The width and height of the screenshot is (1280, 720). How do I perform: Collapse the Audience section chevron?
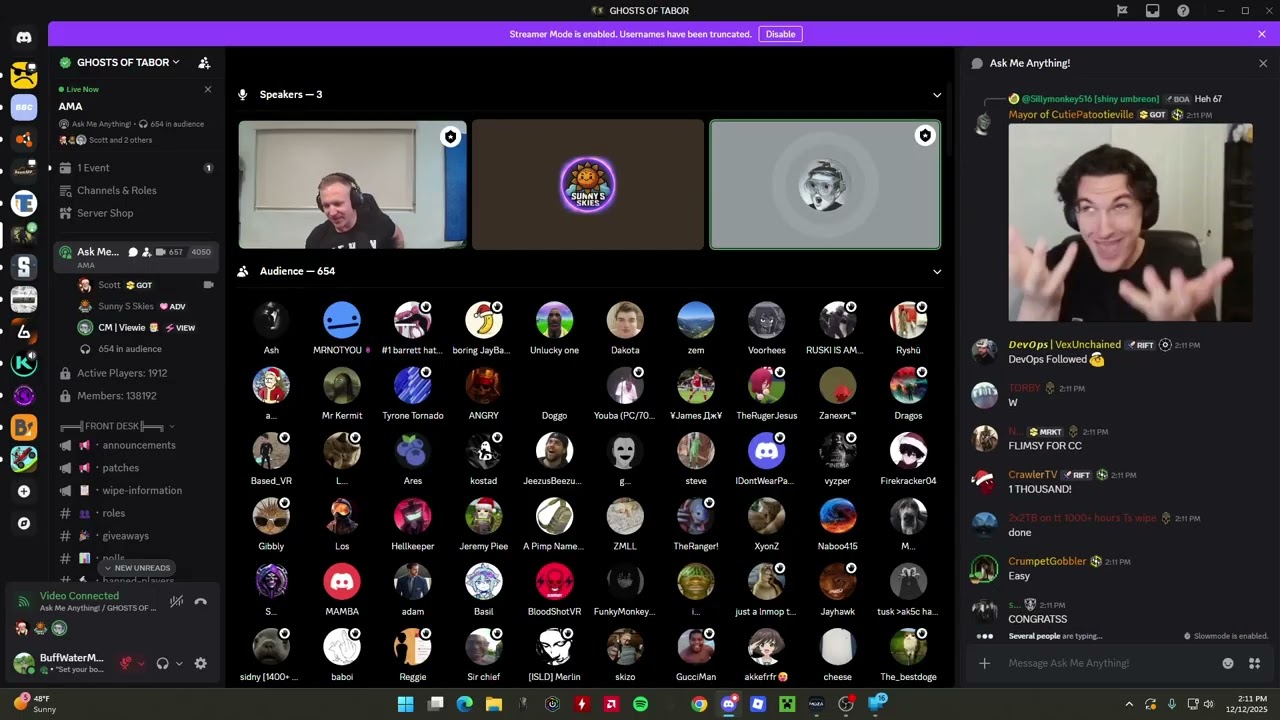tap(937, 271)
